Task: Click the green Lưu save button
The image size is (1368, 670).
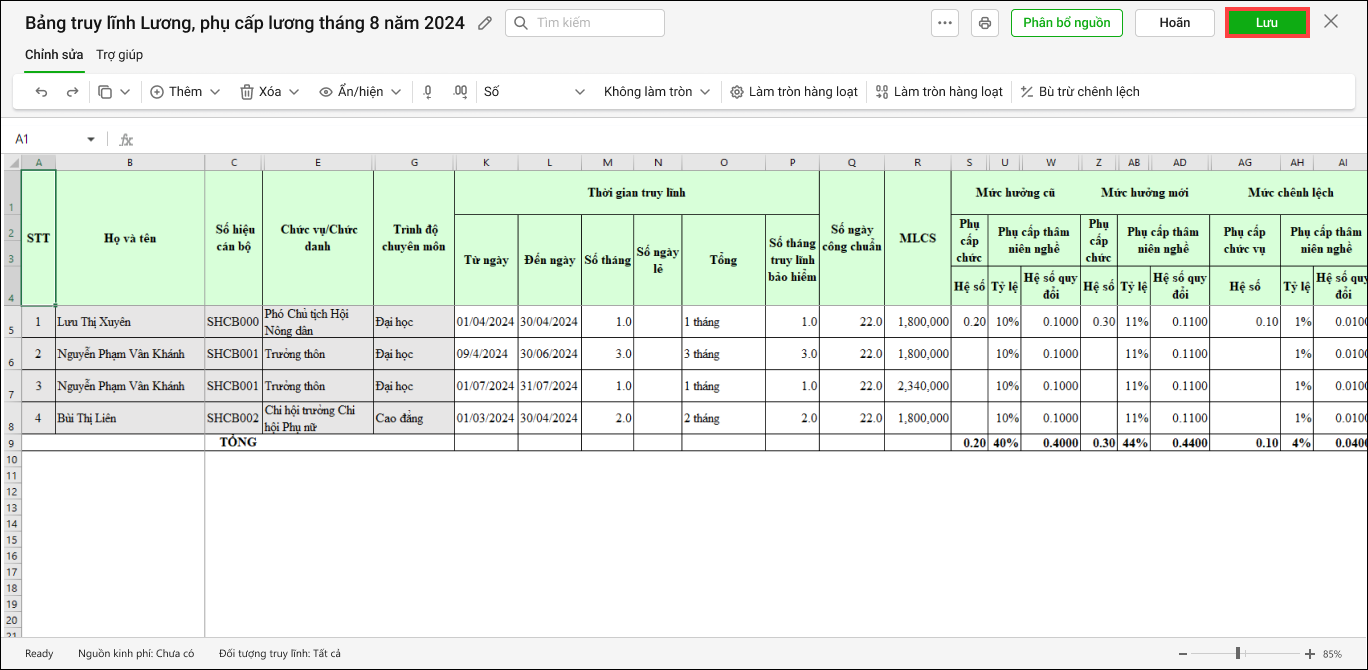Action: coord(1267,23)
